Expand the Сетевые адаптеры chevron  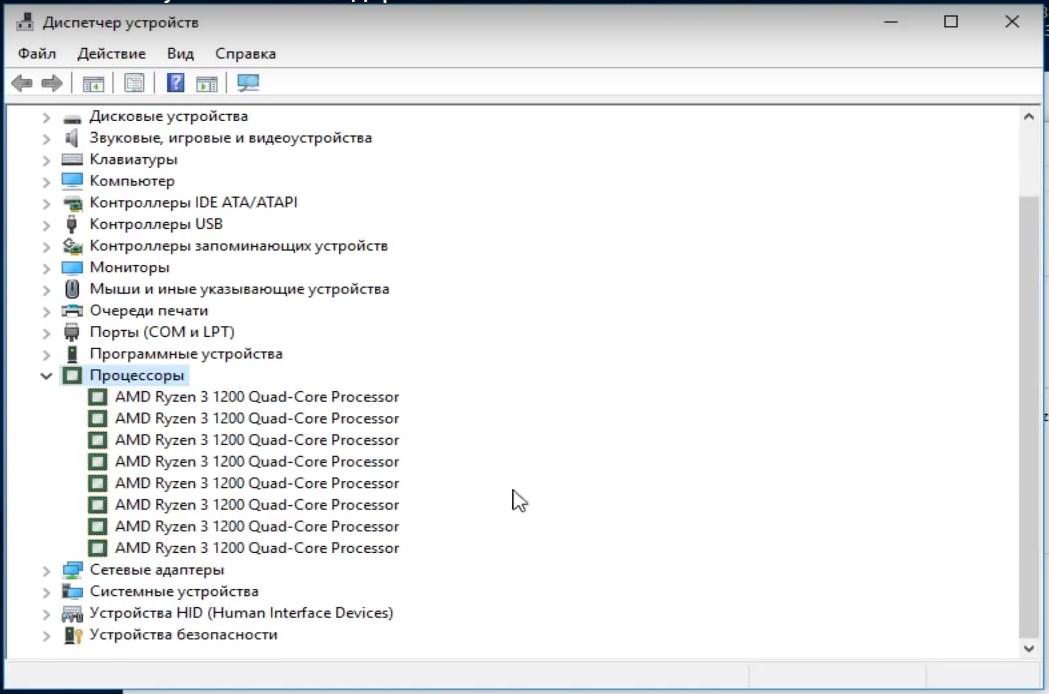coord(46,572)
